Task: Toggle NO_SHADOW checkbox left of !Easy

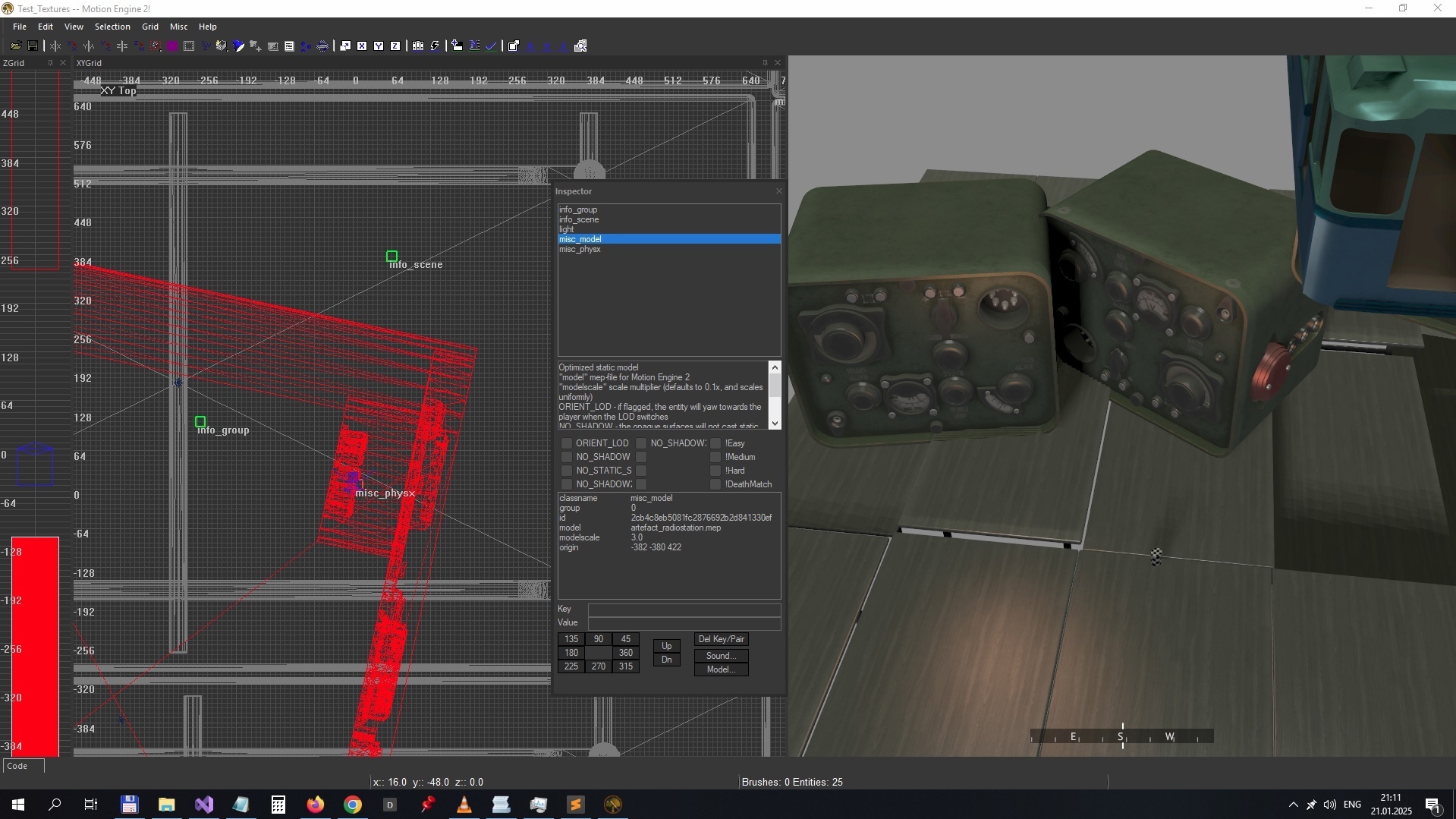Action: tap(641, 443)
